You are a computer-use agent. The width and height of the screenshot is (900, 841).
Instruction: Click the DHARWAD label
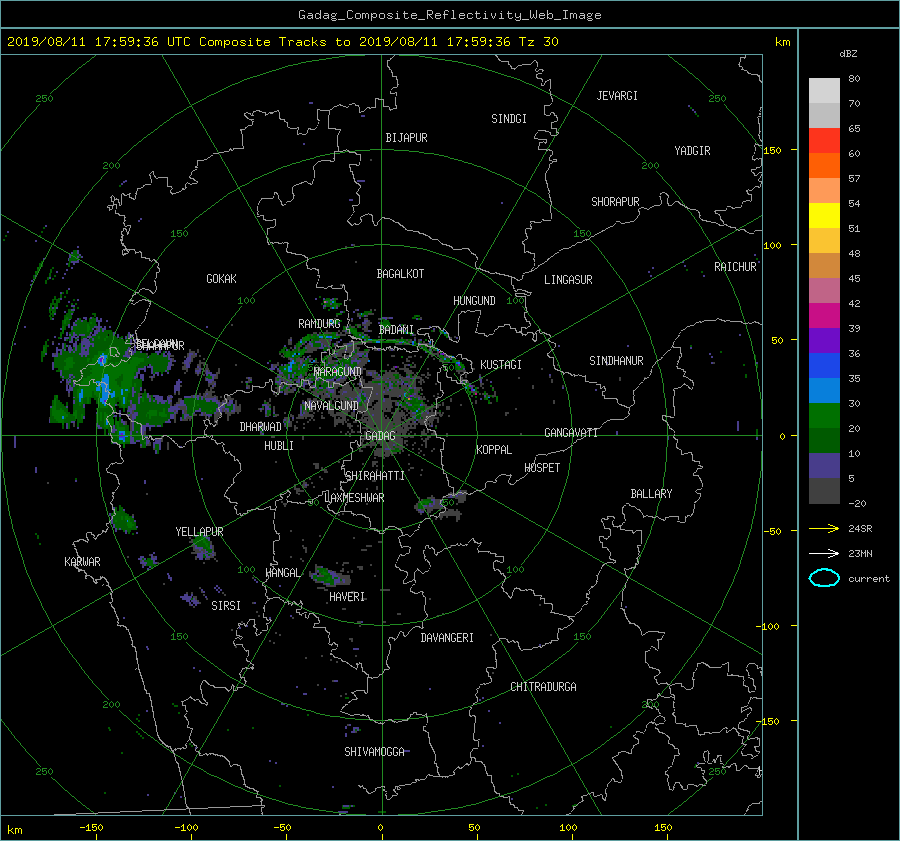pos(260,427)
